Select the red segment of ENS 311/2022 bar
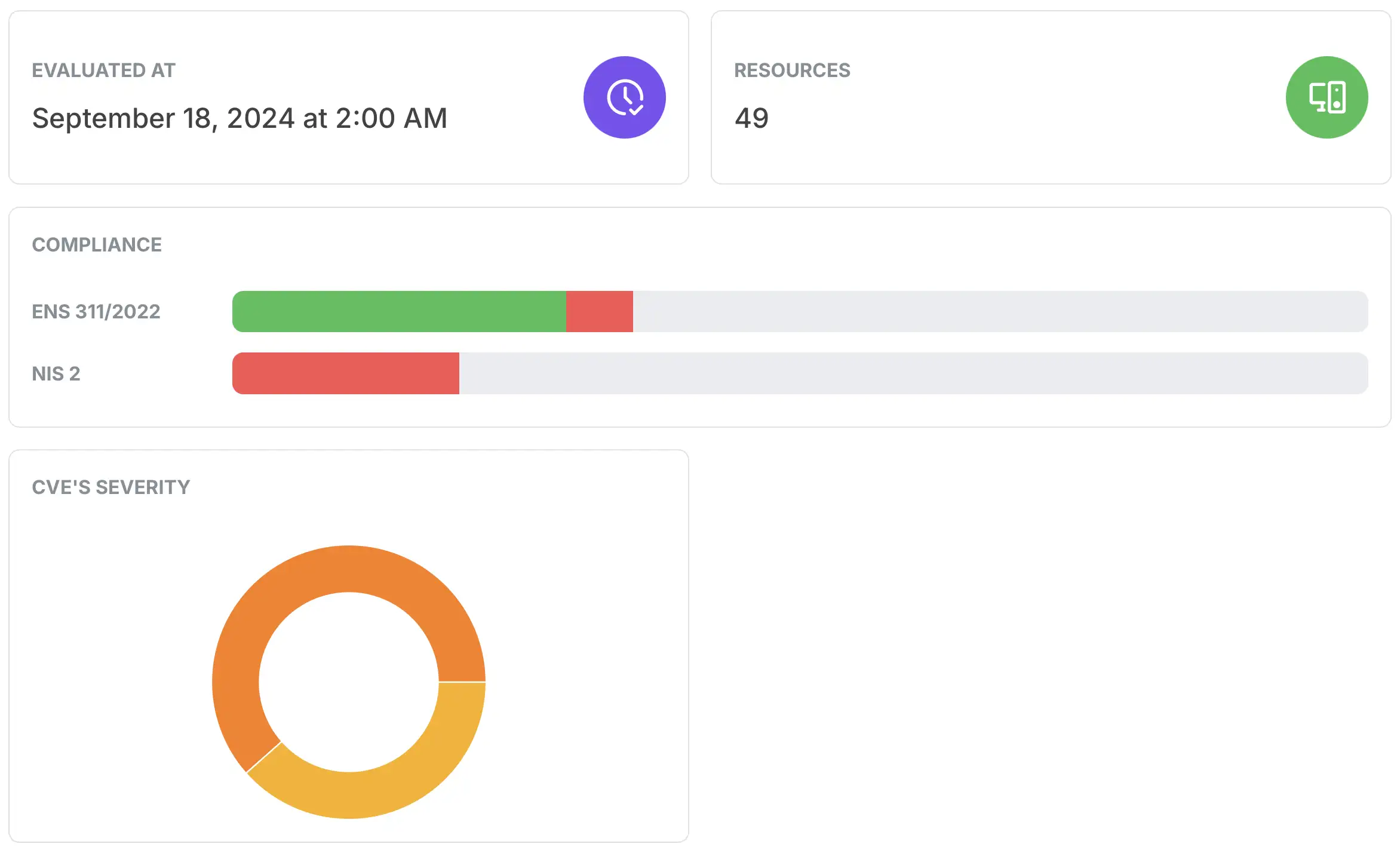 click(600, 311)
